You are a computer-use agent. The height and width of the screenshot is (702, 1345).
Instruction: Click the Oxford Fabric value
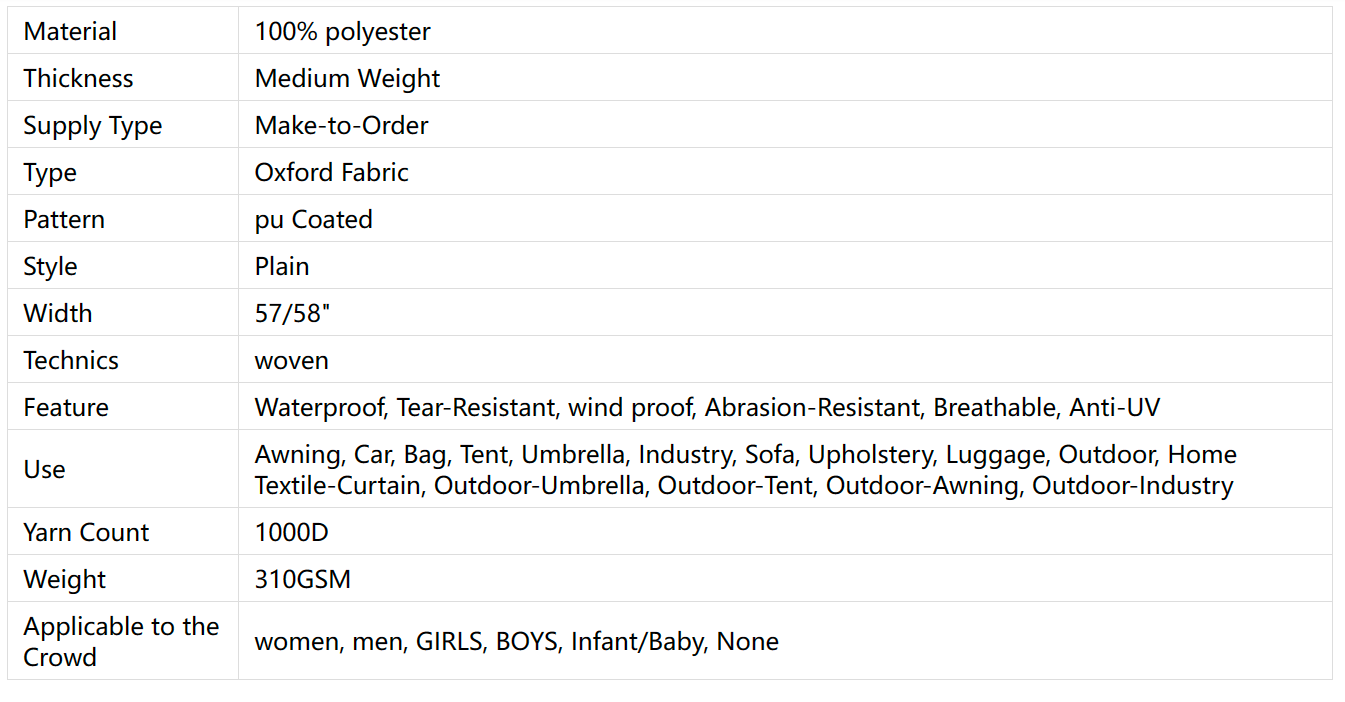331,172
